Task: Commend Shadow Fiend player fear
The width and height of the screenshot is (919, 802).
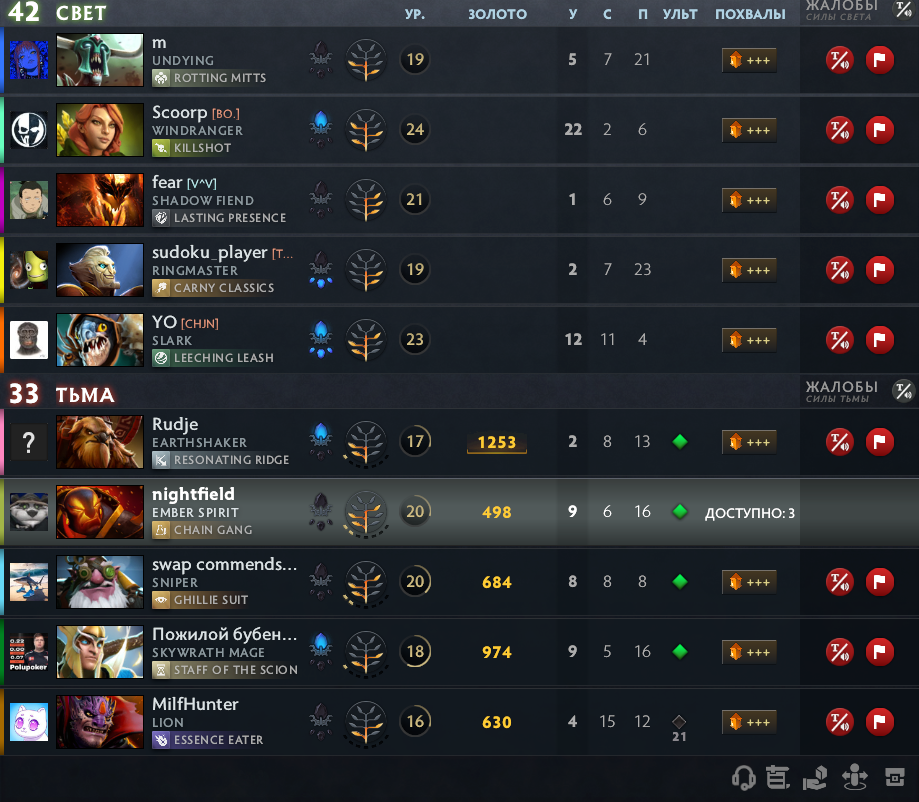Action: click(x=749, y=200)
